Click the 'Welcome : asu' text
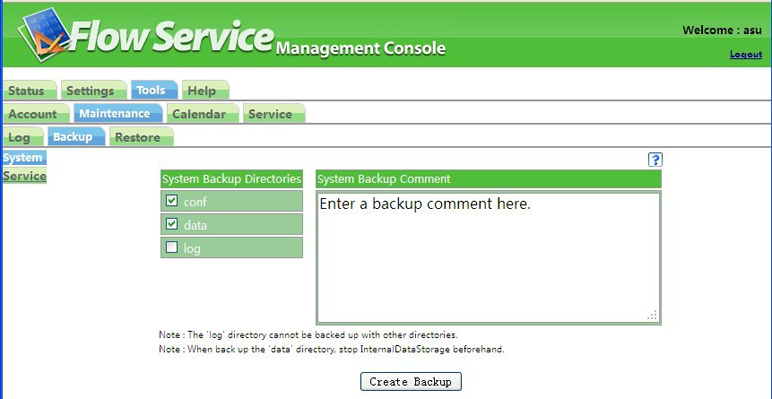Image resolution: width=772 pixels, height=399 pixels. [722, 30]
